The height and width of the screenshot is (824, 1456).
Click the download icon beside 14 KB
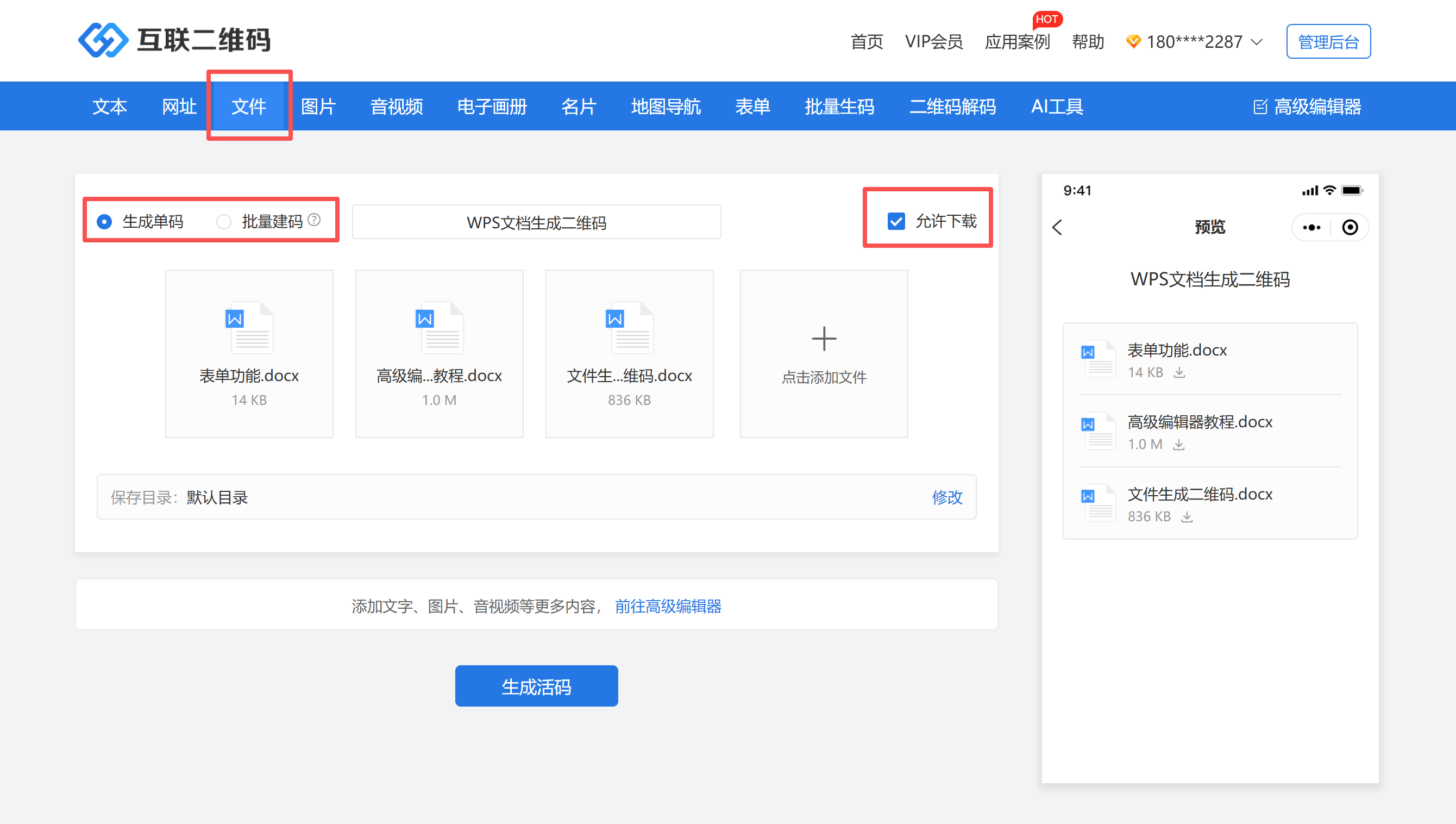1179,372
